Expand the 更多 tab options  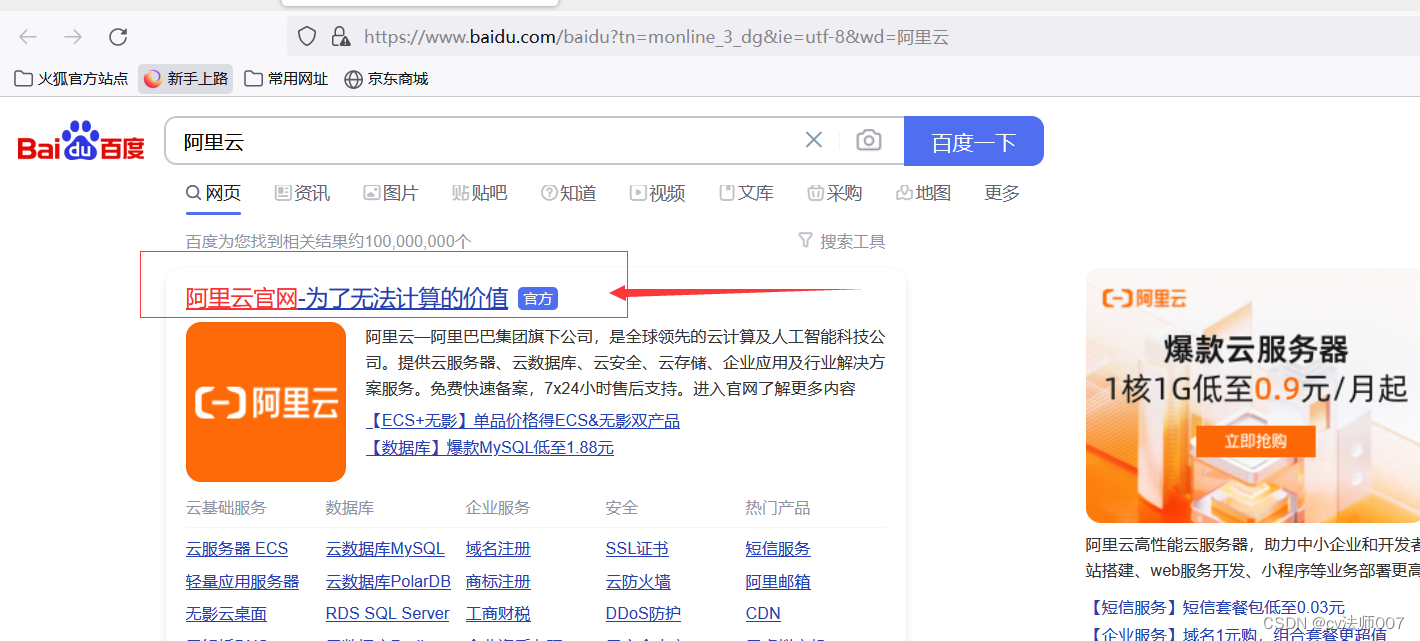[x=1002, y=193]
